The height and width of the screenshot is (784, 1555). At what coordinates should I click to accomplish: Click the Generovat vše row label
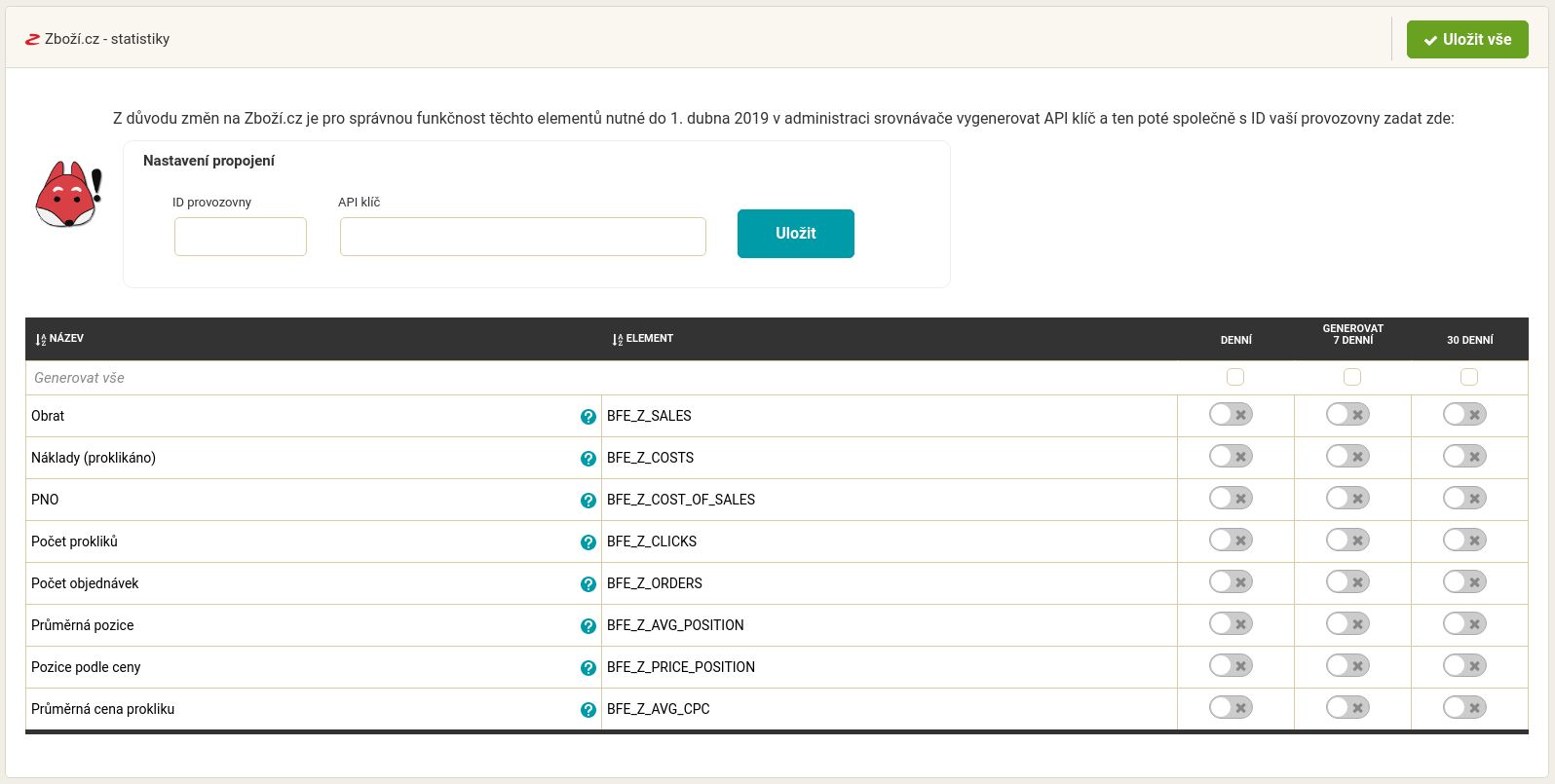(79, 378)
